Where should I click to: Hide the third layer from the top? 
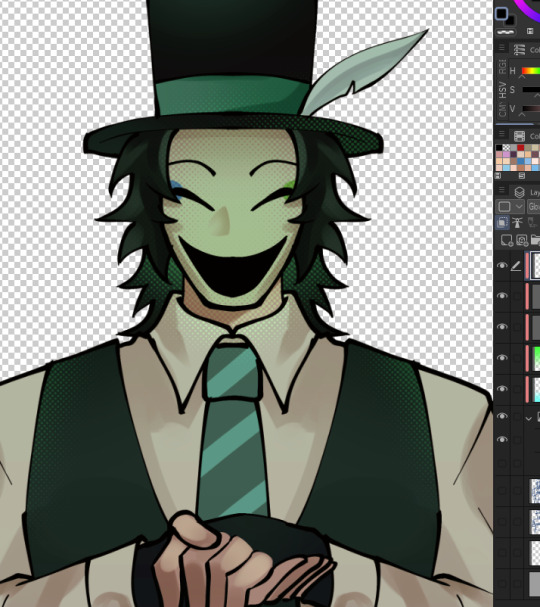click(x=502, y=327)
